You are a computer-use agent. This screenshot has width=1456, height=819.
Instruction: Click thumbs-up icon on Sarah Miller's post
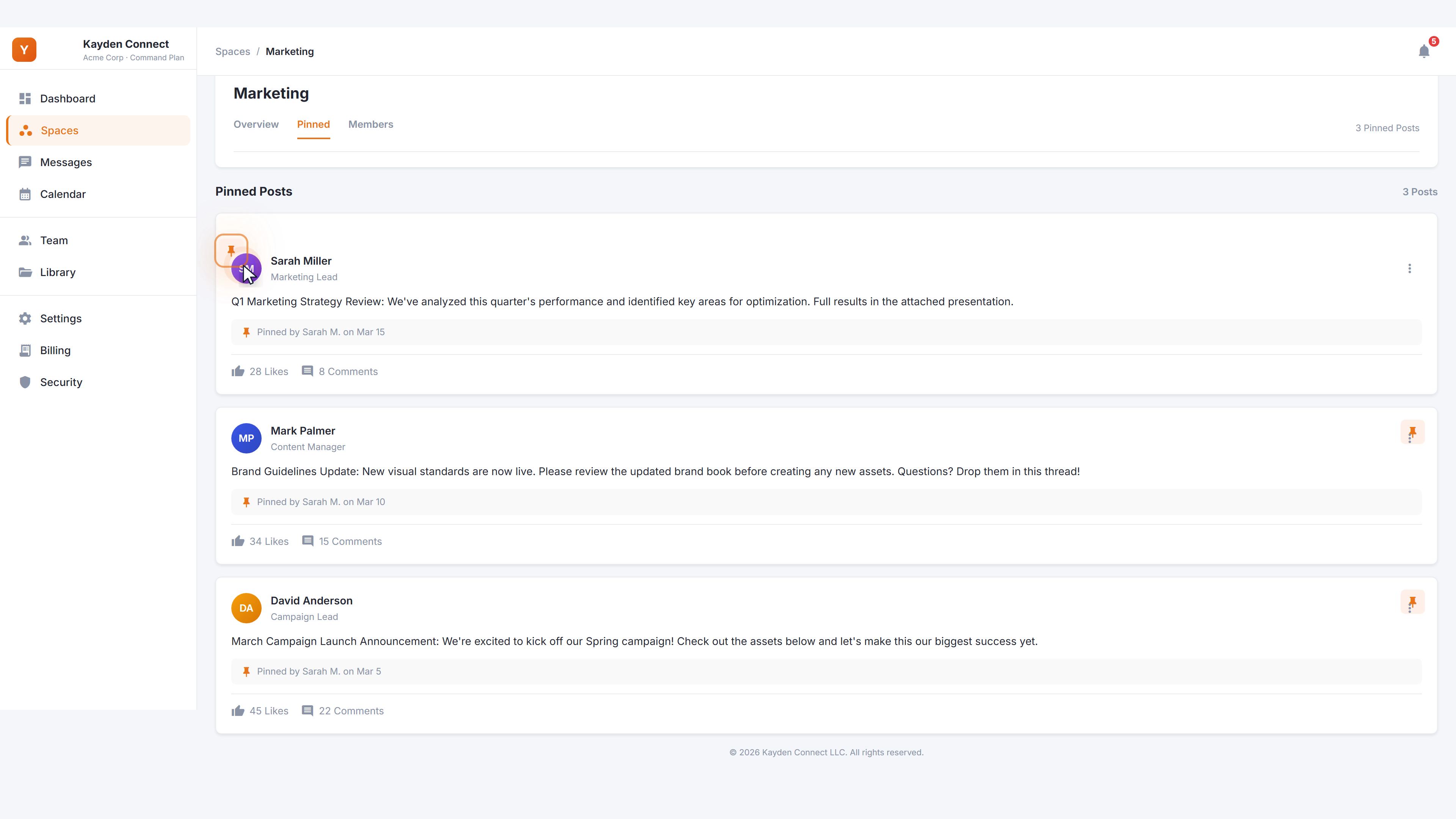coord(238,371)
